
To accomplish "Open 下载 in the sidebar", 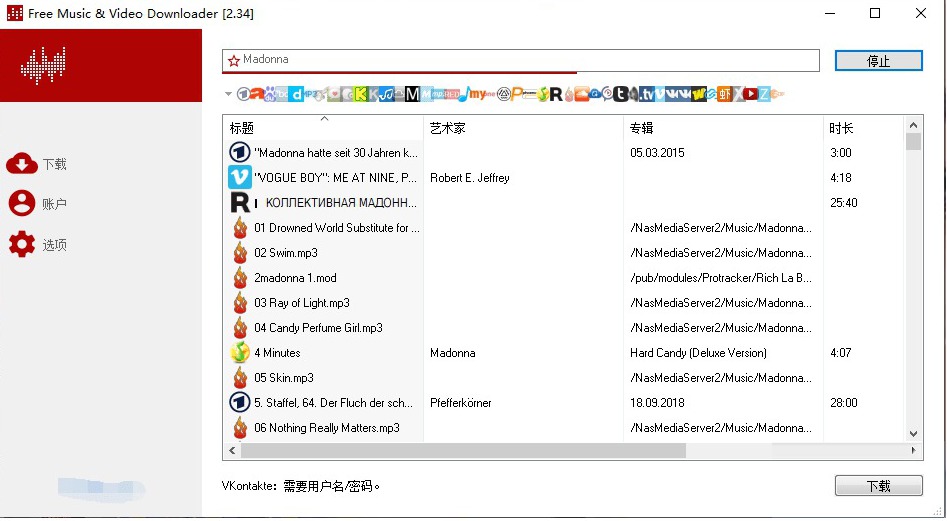I will 54,164.
